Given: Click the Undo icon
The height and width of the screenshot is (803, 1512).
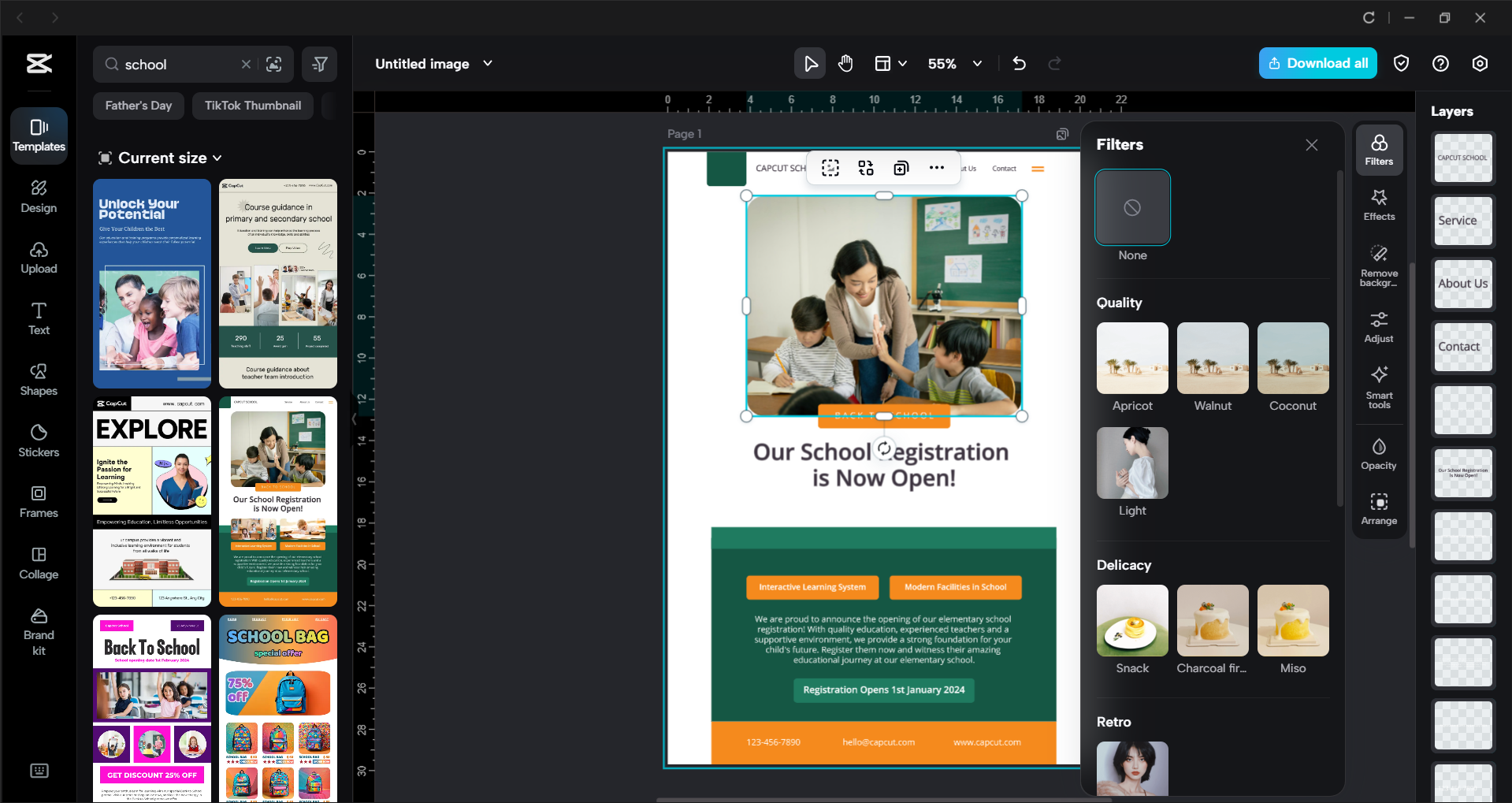Looking at the screenshot, I should pyautogui.click(x=1019, y=63).
